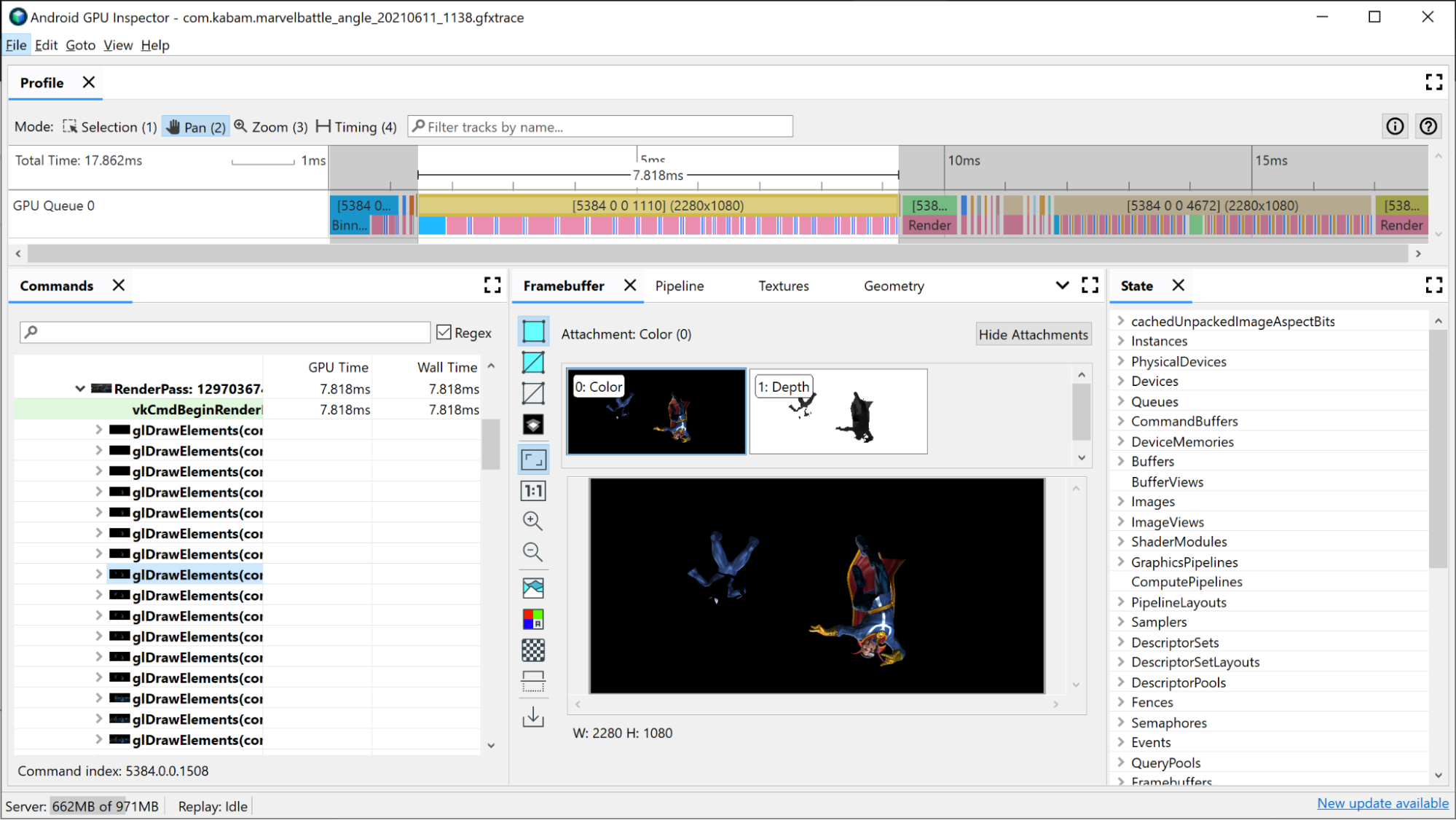This screenshot has width=1456, height=820.
Task: Click the download framebuffer icon
Action: (x=533, y=717)
